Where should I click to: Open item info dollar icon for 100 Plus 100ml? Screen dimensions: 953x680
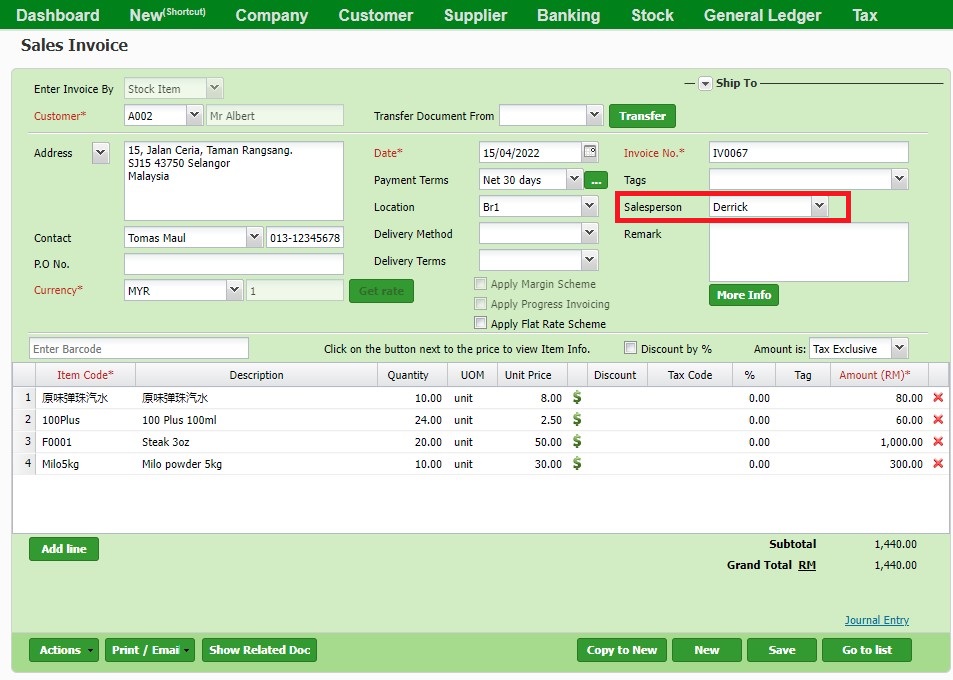coord(576,419)
